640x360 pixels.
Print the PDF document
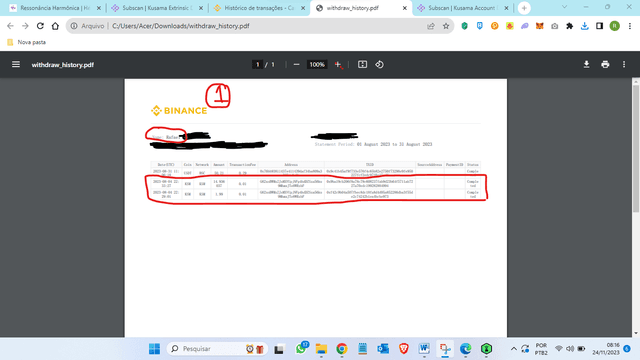[x=605, y=64]
